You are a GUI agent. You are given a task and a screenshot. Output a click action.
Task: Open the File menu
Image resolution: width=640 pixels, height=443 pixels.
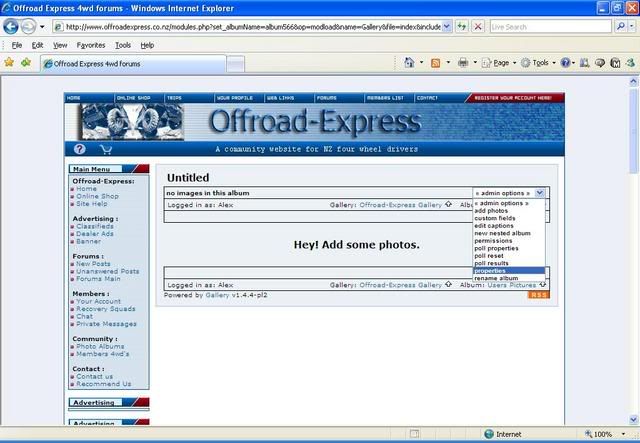(x=17, y=45)
